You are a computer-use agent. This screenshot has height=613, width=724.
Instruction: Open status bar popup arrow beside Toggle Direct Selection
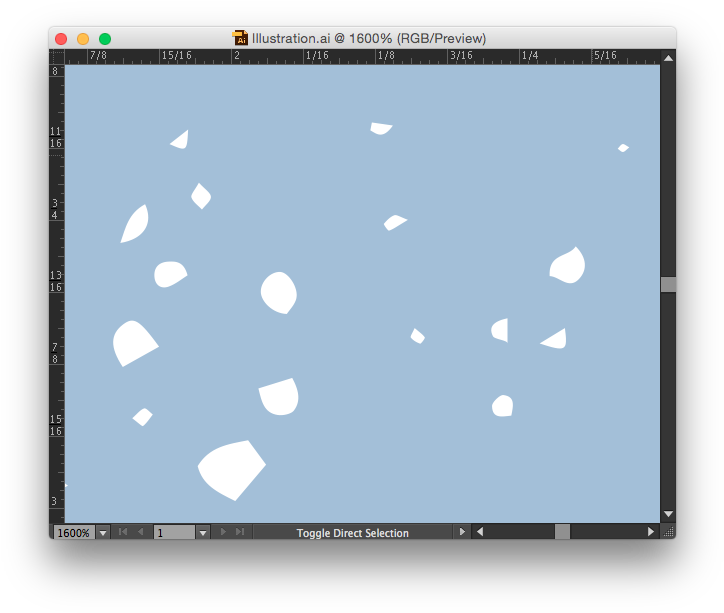(461, 532)
